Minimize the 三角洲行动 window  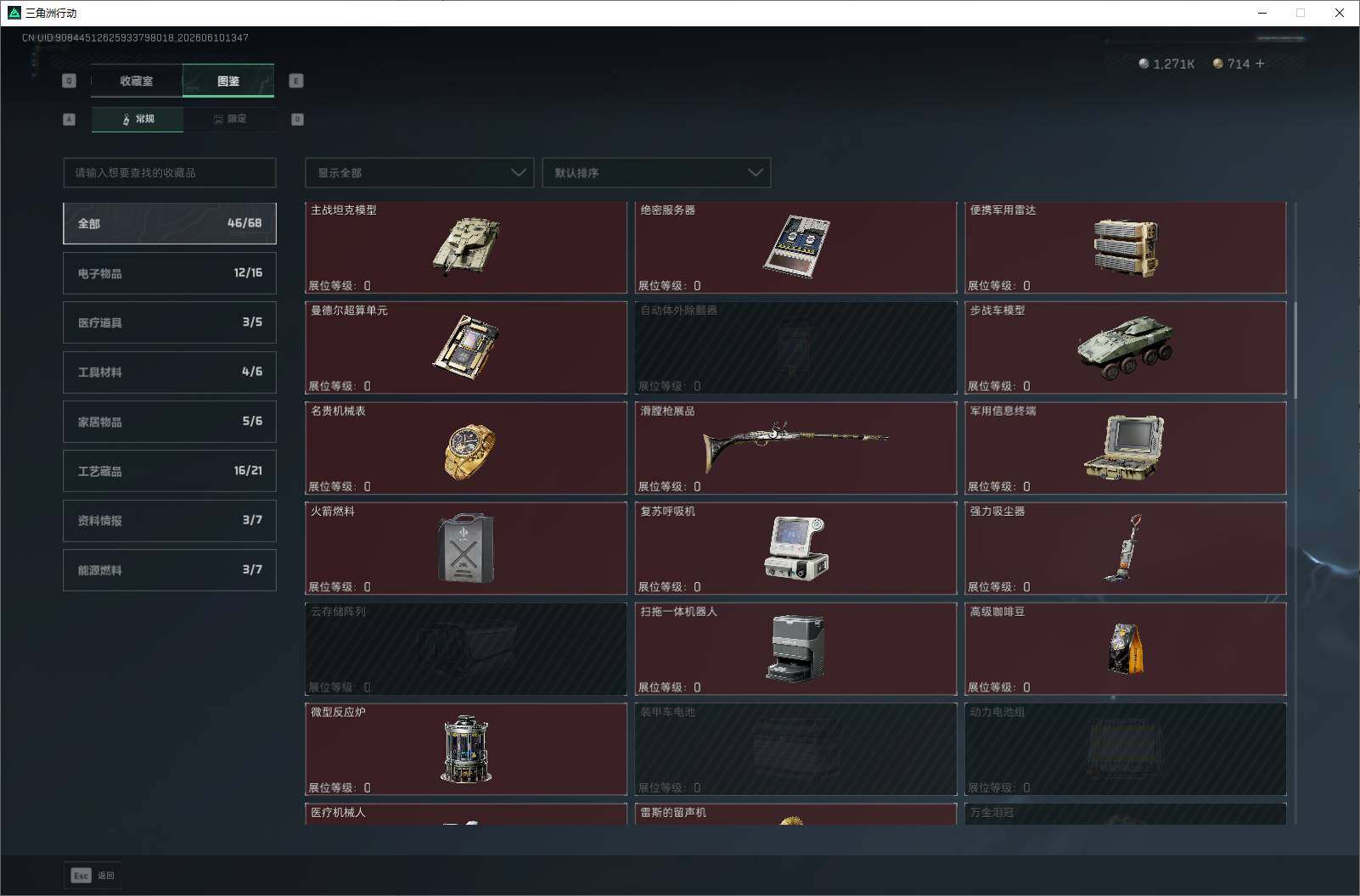tap(1262, 13)
